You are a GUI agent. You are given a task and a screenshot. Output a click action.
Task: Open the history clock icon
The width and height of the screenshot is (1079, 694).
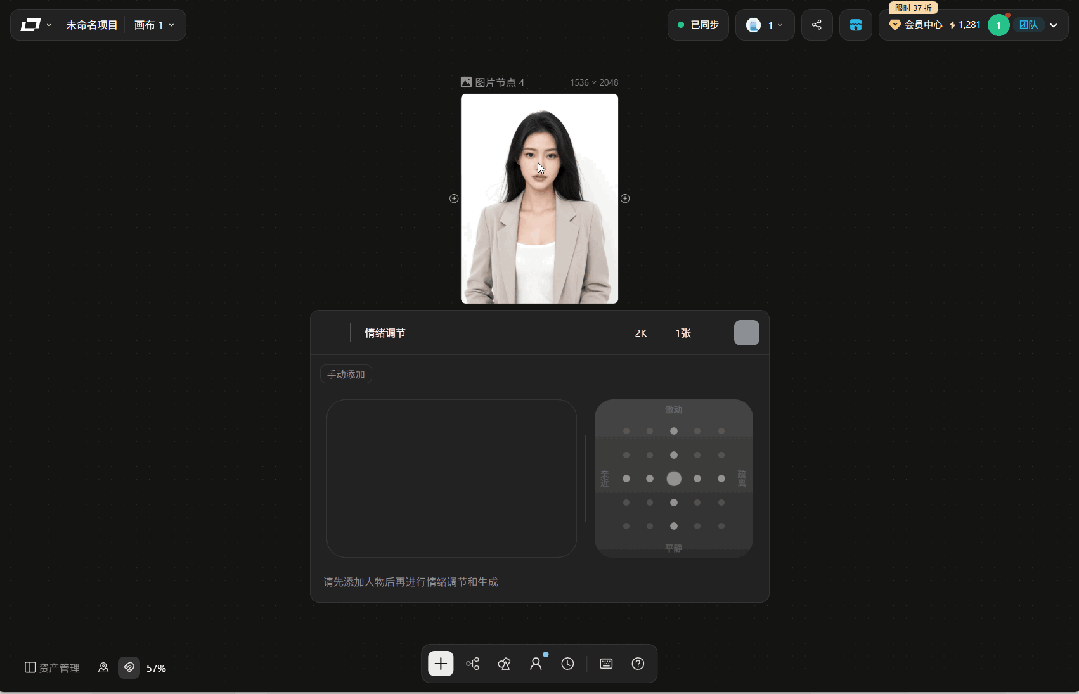tap(568, 664)
